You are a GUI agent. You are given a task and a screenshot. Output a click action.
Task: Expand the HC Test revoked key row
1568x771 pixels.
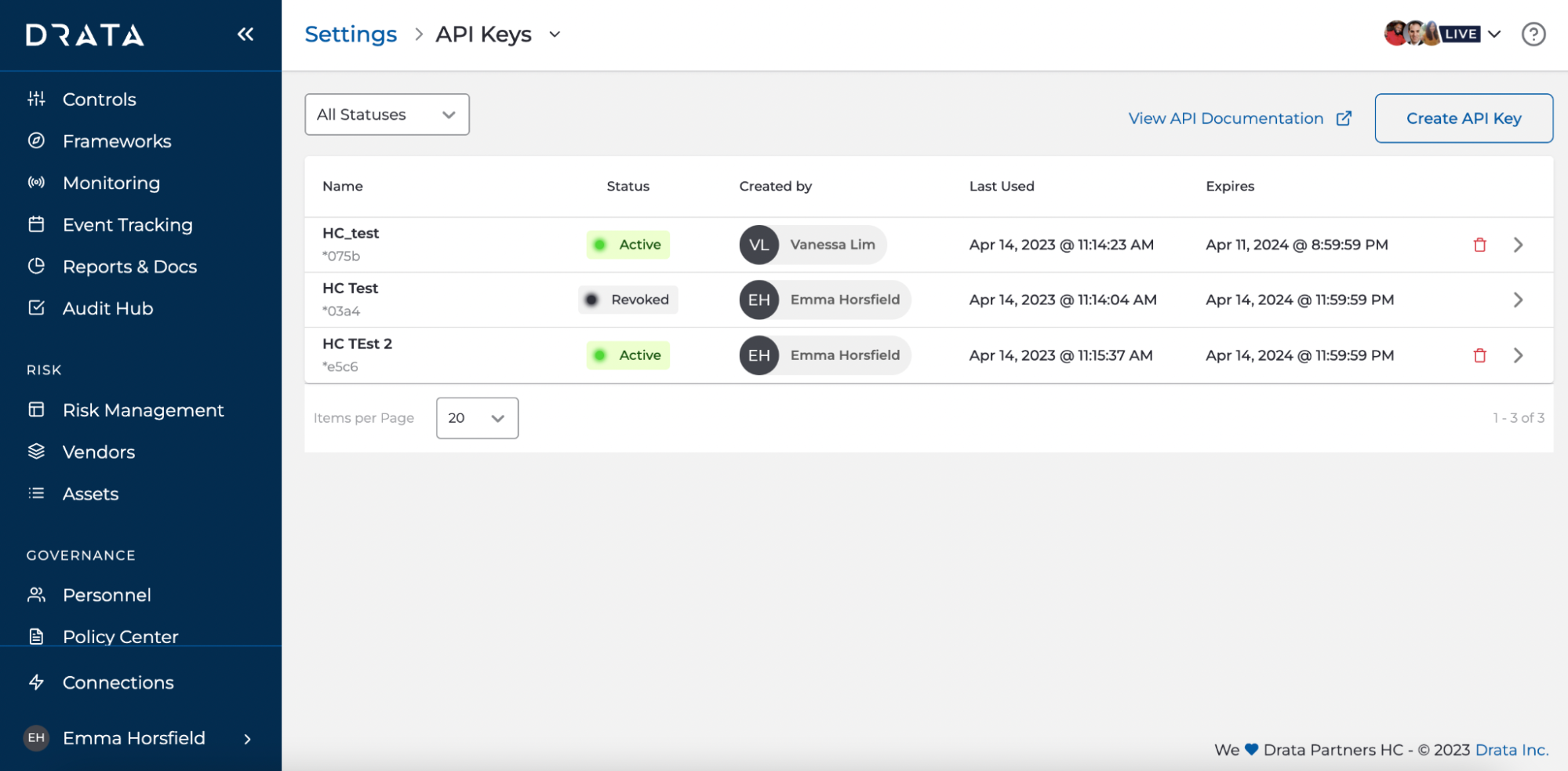click(x=1518, y=300)
